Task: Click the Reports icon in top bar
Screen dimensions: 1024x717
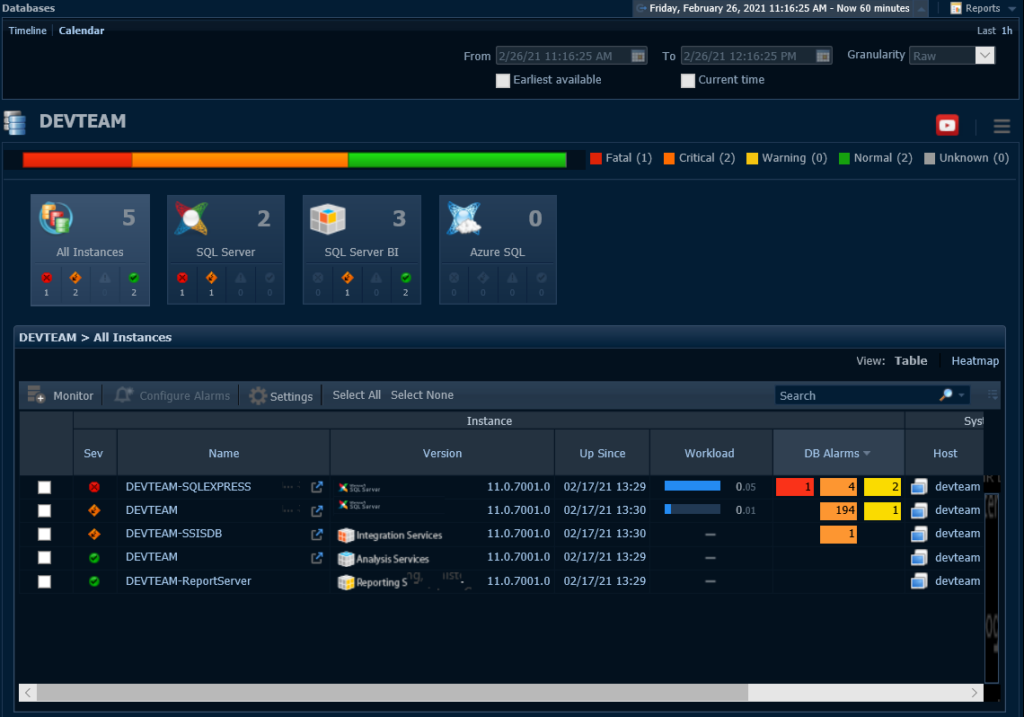Action: (955, 8)
